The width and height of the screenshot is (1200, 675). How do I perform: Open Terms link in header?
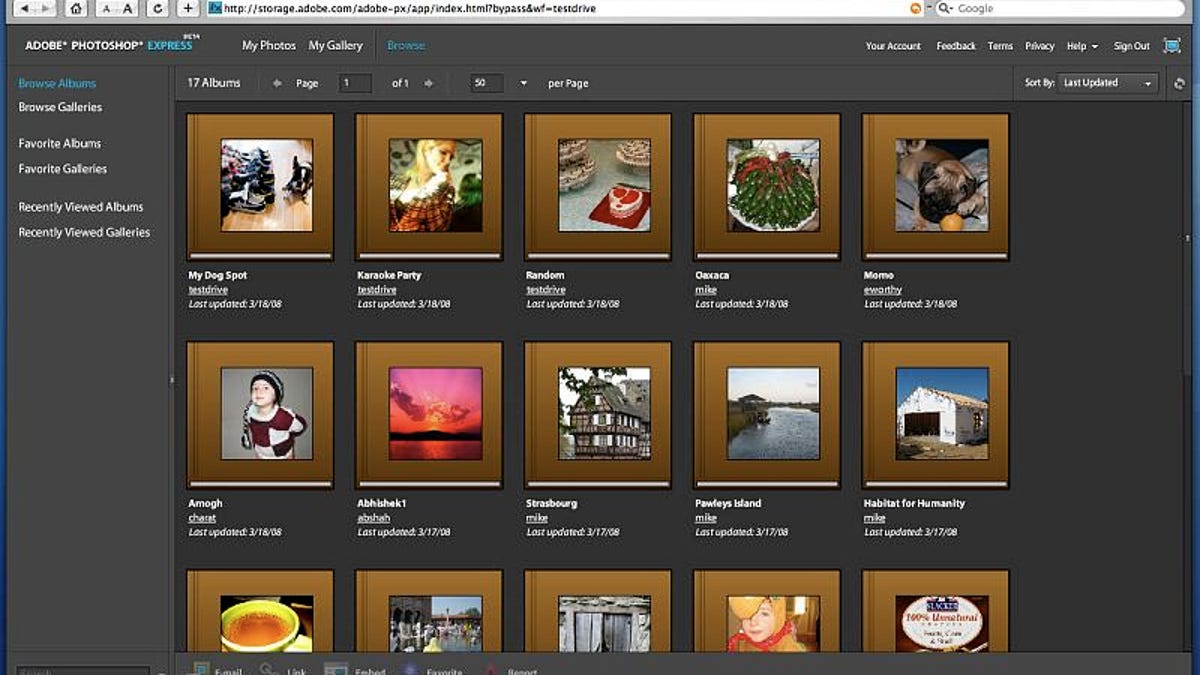1000,46
